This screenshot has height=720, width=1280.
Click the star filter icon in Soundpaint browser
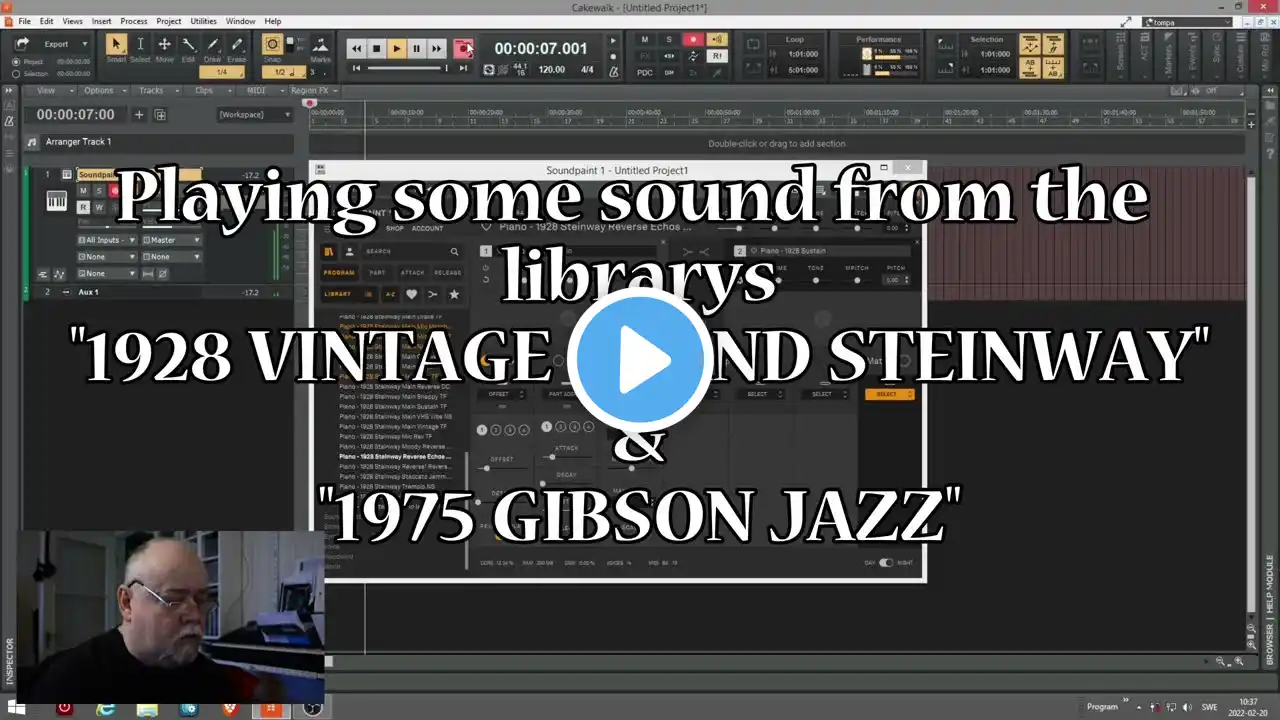click(x=454, y=294)
